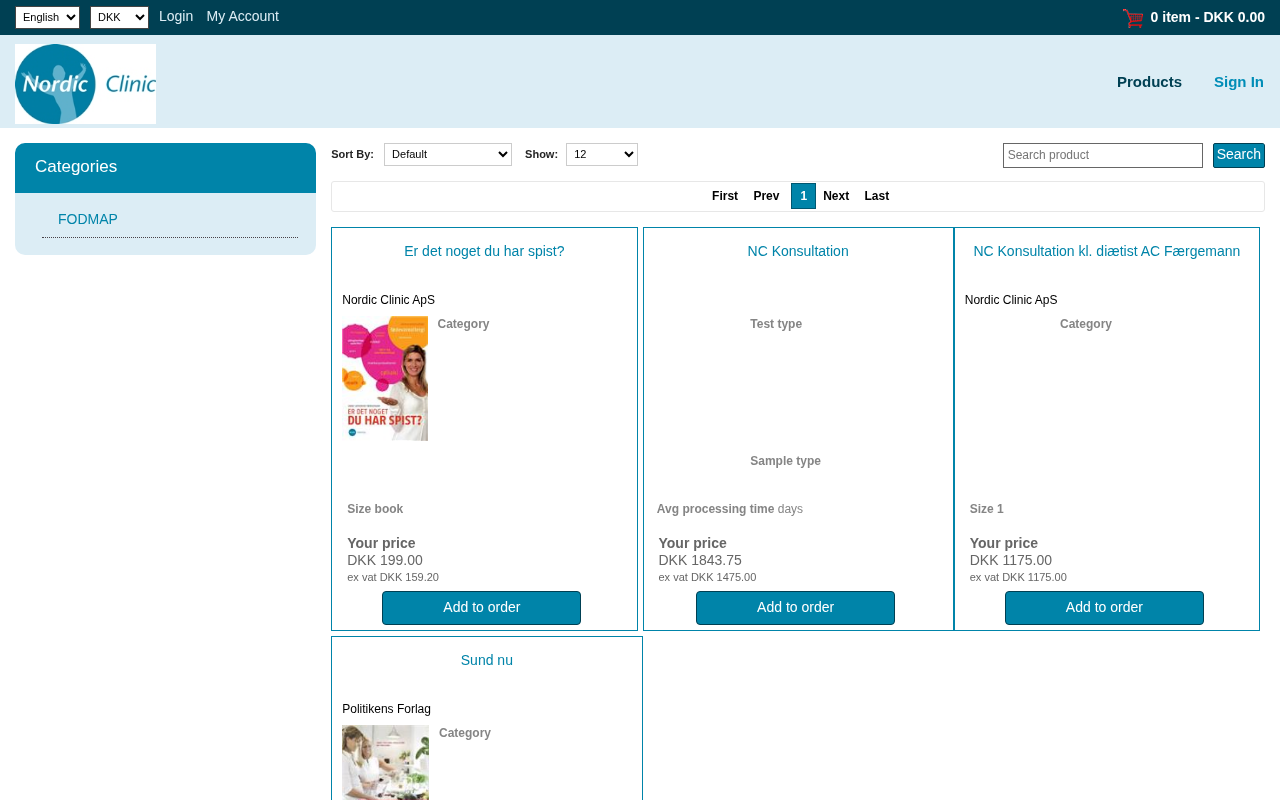The width and height of the screenshot is (1280, 800).
Task: Open the FODMAP category
Action: (88, 219)
